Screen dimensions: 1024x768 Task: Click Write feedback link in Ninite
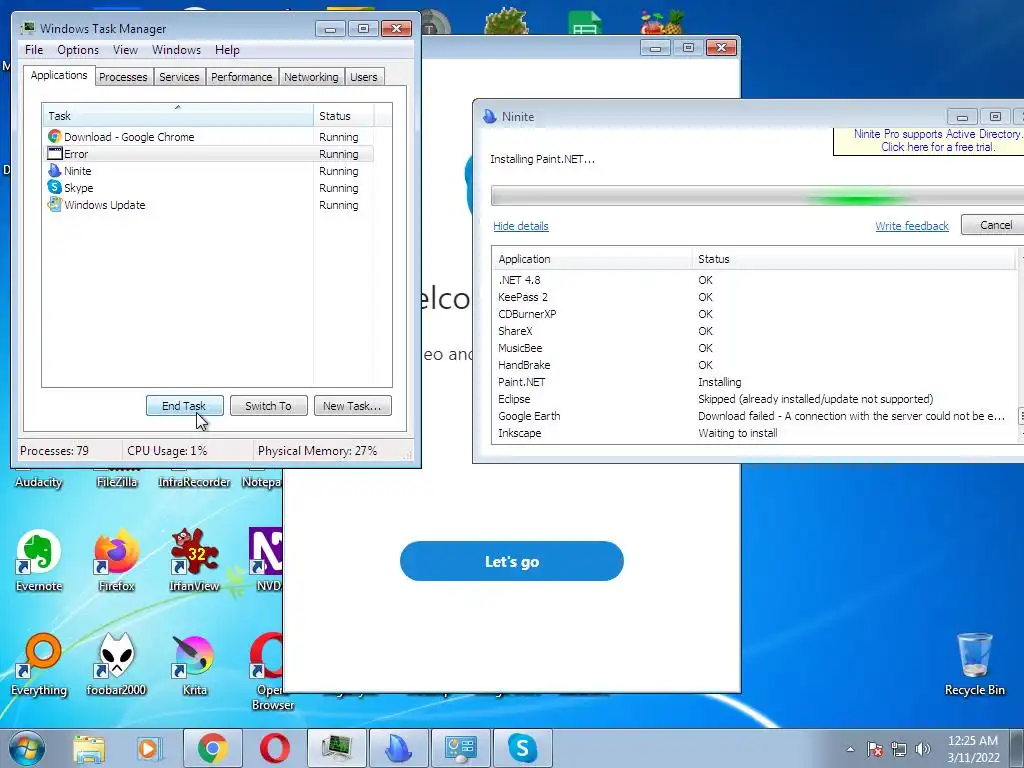pos(912,226)
